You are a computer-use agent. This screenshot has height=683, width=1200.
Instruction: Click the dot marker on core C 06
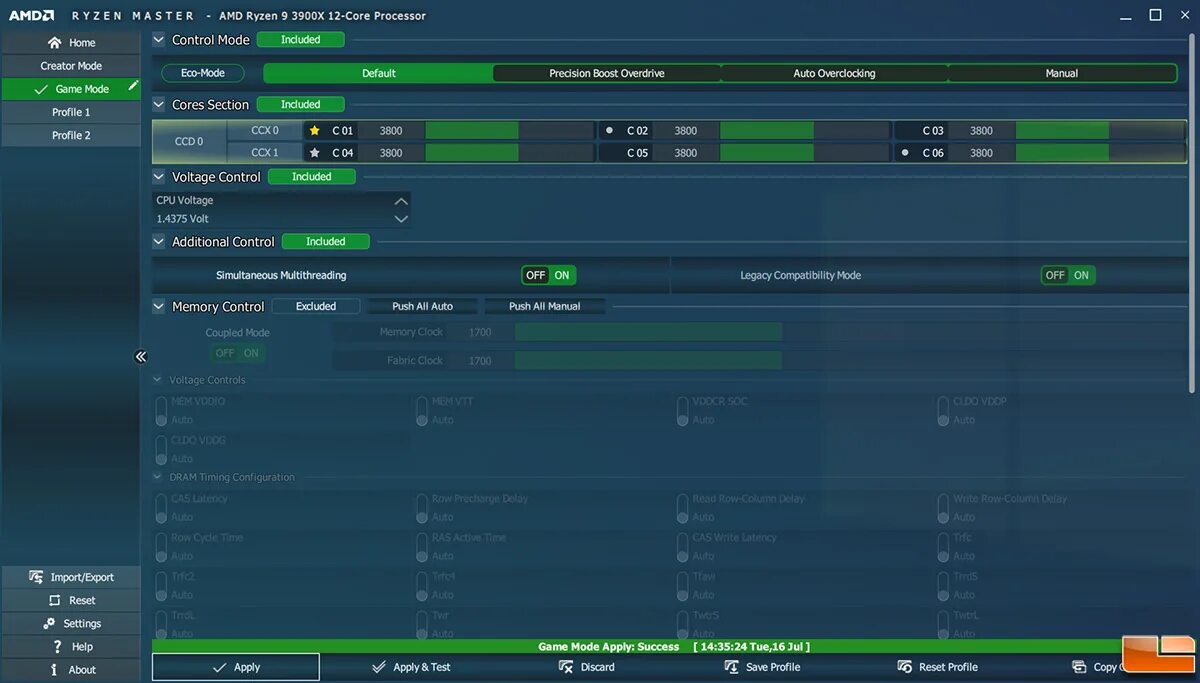click(x=905, y=153)
